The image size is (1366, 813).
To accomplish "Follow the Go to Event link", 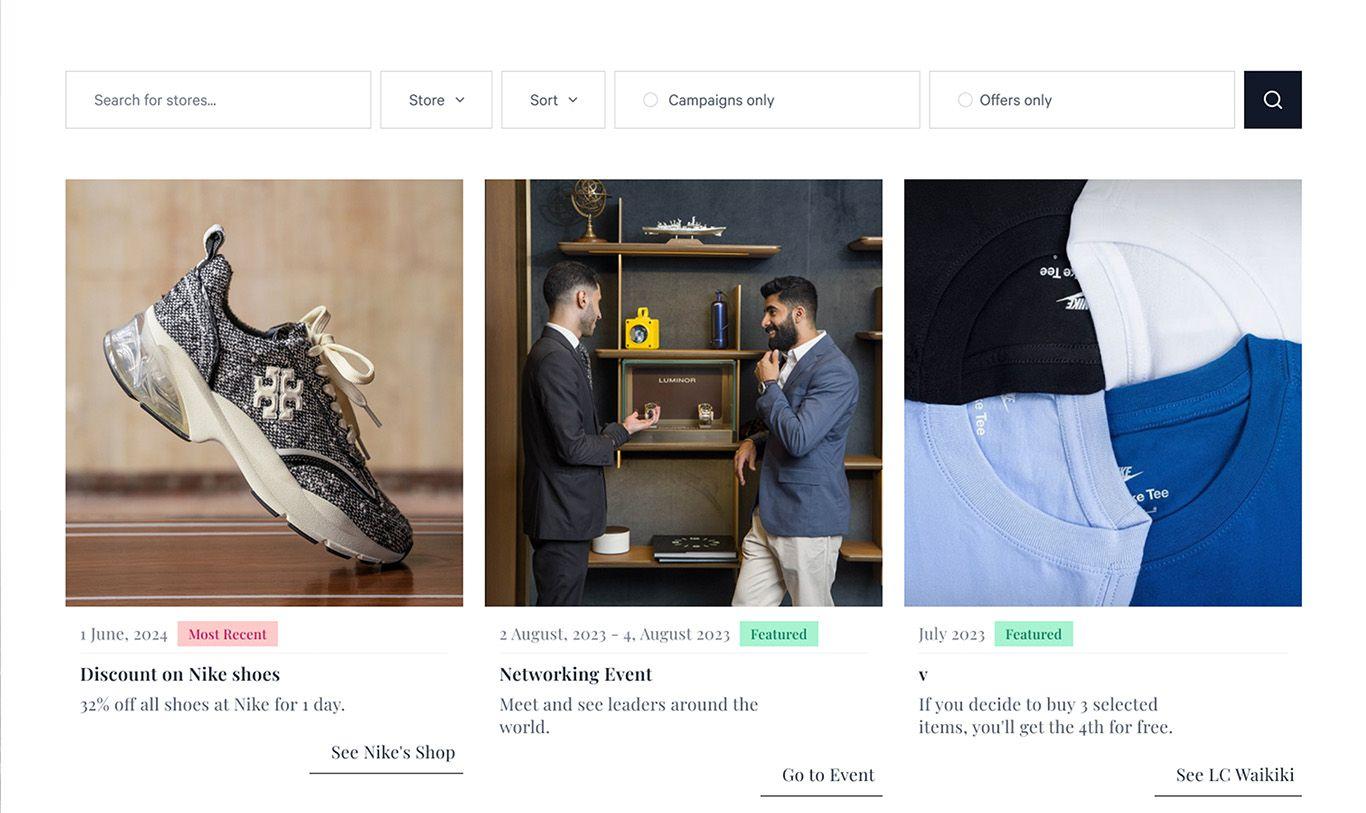I will (x=827, y=775).
